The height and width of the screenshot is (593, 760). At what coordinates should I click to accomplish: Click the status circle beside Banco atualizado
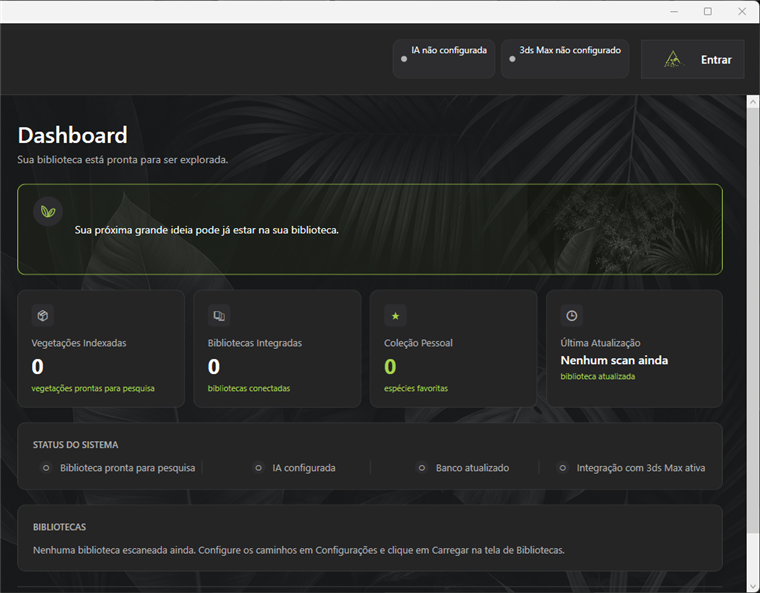[422, 468]
